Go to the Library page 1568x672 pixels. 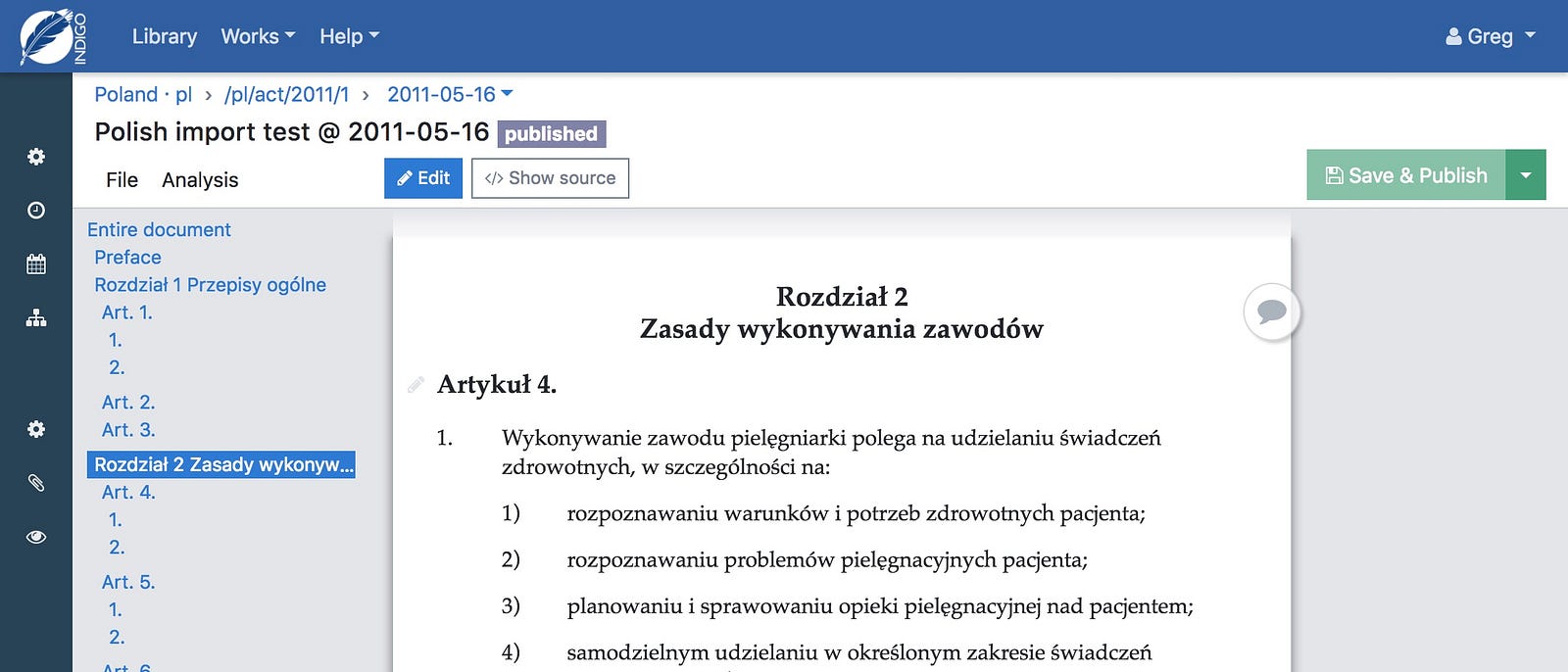tap(165, 36)
